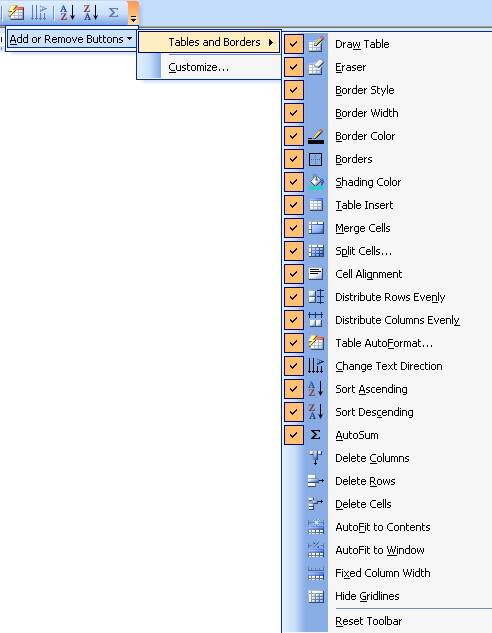Uncheck the Border Width checkbox
Screen dimensions: 492x633
pos(294,113)
